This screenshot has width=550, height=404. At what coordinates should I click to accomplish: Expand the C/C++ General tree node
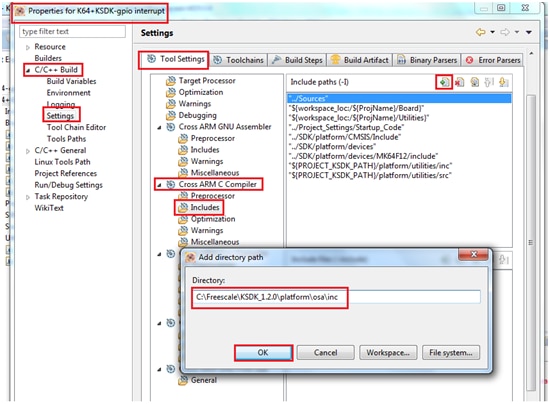[28, 151]
